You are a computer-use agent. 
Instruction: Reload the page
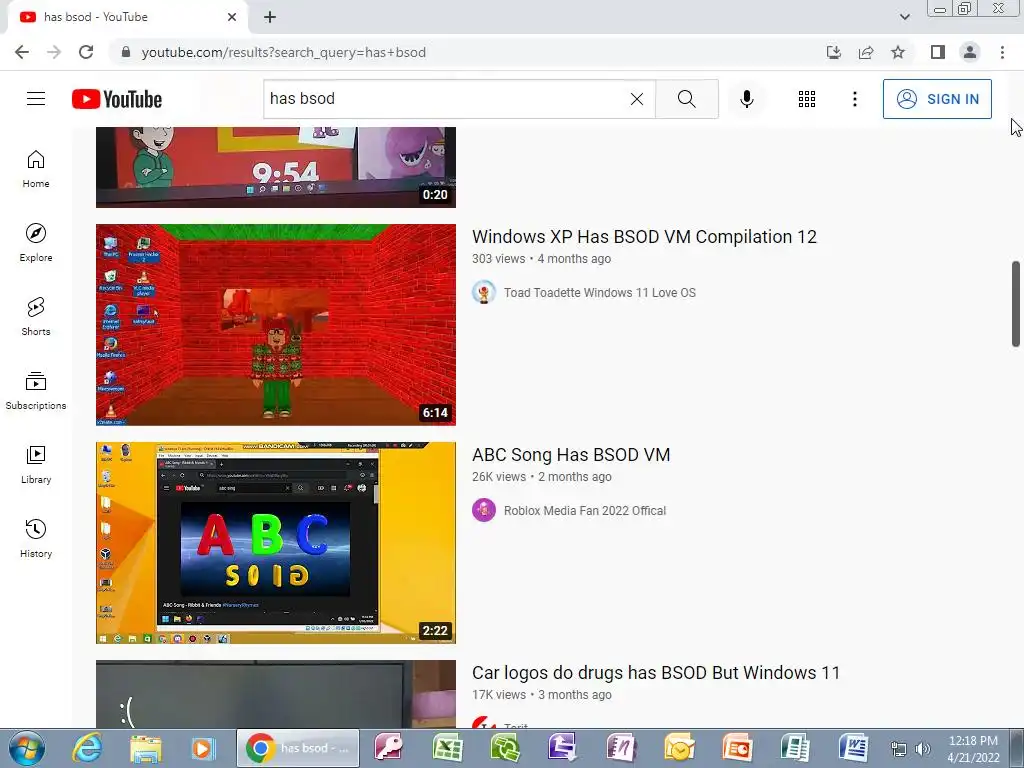pyautogui.click(x=86, y=52)
